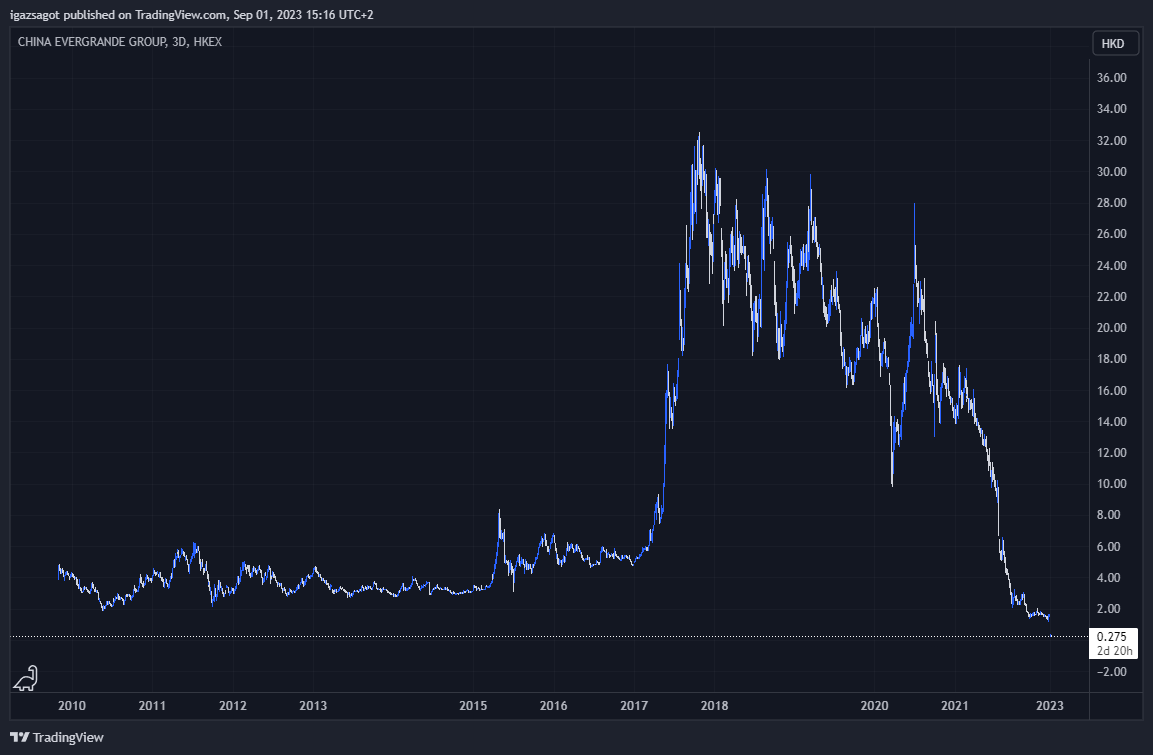Image resolution: width=1153 pixels, height=755 pixels.
Task: Click the 32.00 price axis label
Action: tap(1111, 140)
